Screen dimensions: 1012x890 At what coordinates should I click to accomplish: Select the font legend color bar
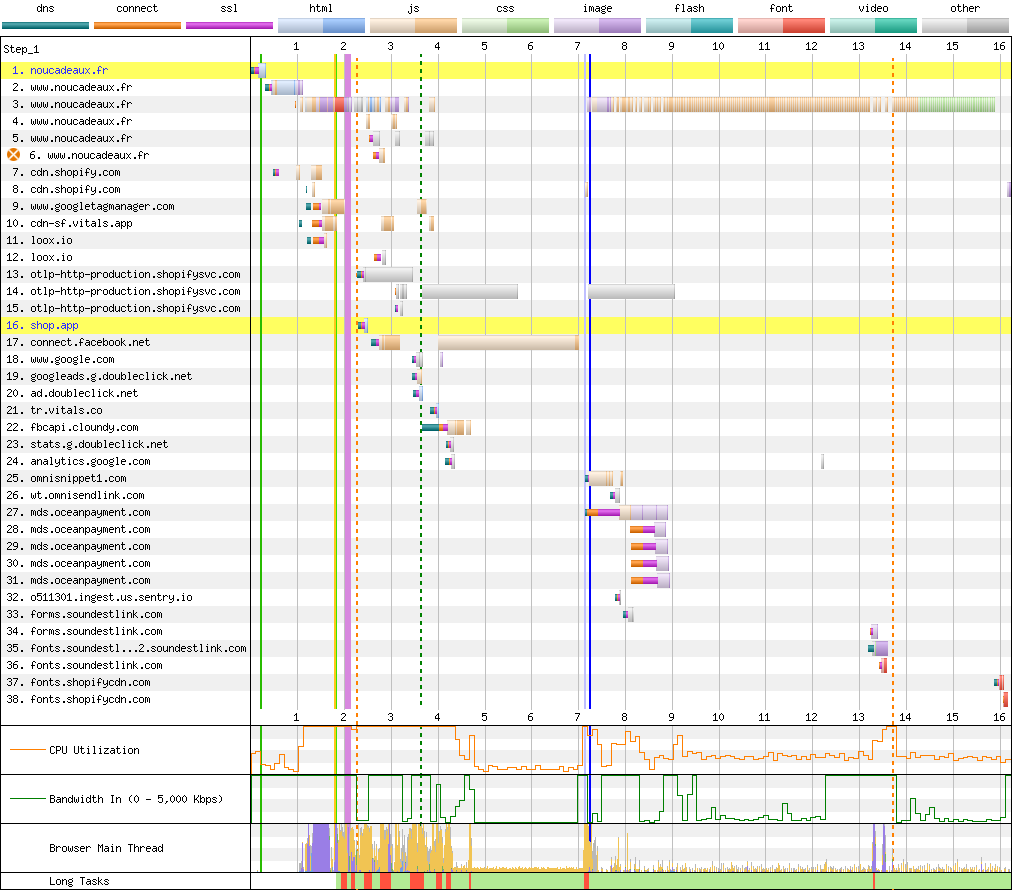click(x=782, y=26)
